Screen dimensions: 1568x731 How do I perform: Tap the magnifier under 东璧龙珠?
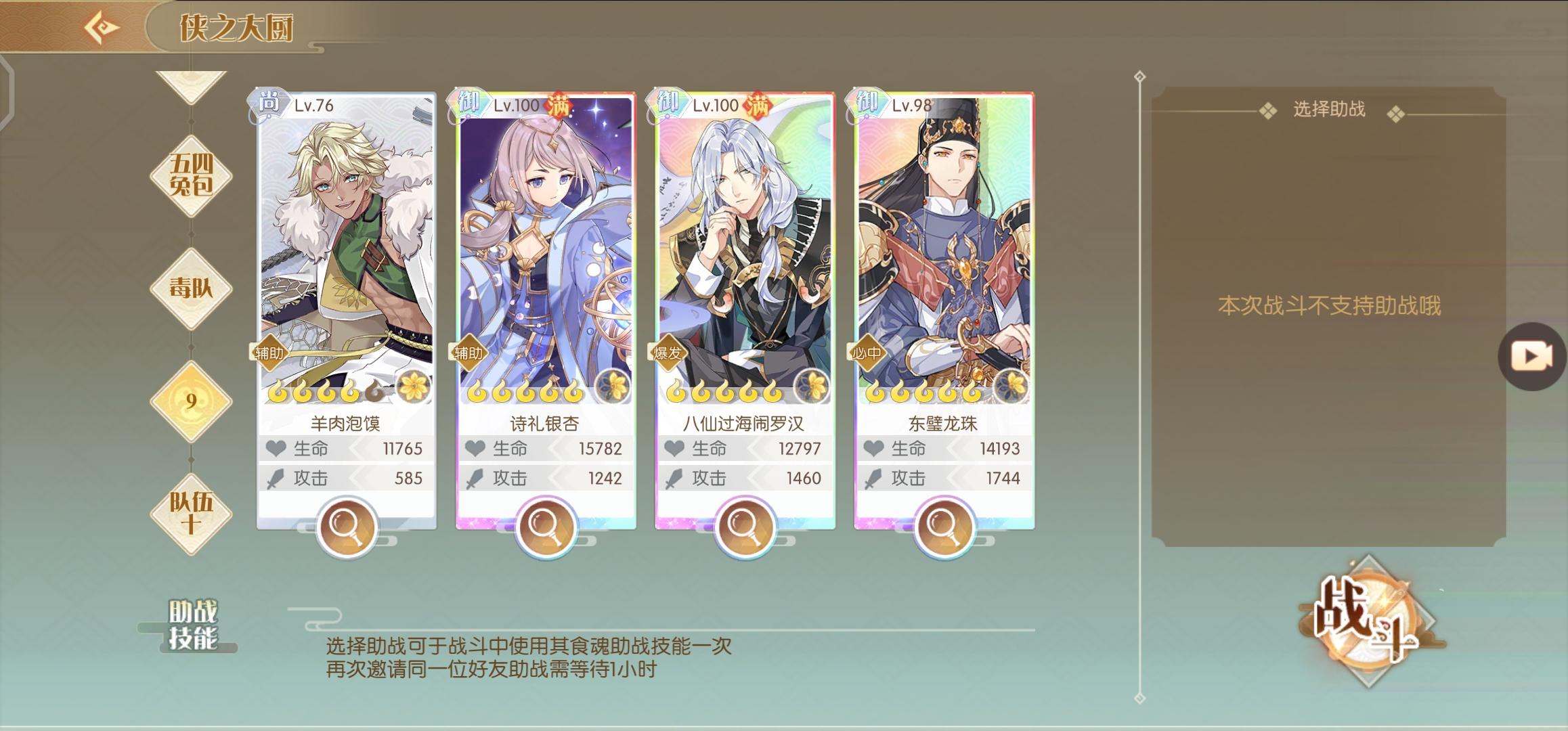[943, 528]
